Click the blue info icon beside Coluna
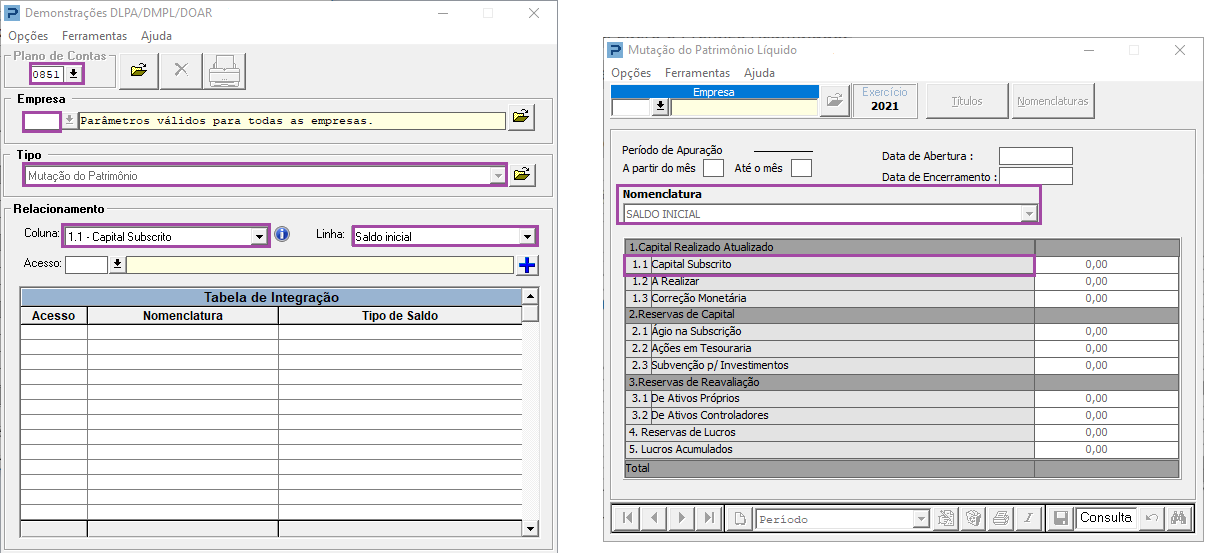 coord(282,235)
